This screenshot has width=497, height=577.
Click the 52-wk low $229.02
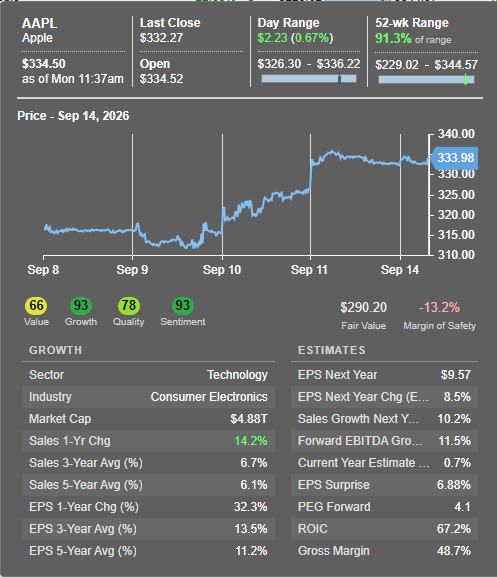[397, 65]
